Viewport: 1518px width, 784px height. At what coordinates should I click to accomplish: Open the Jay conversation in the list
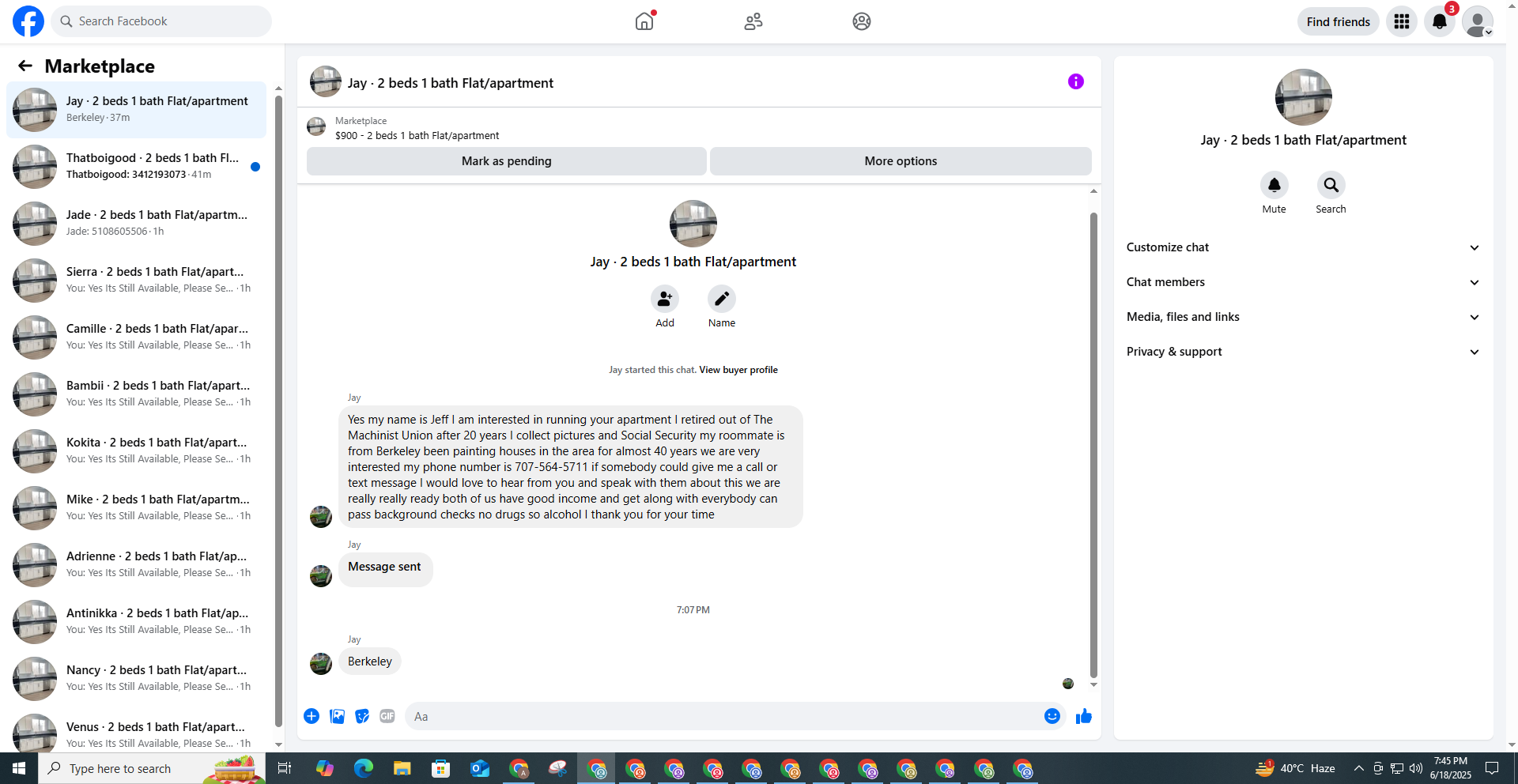tap(136, 110)
